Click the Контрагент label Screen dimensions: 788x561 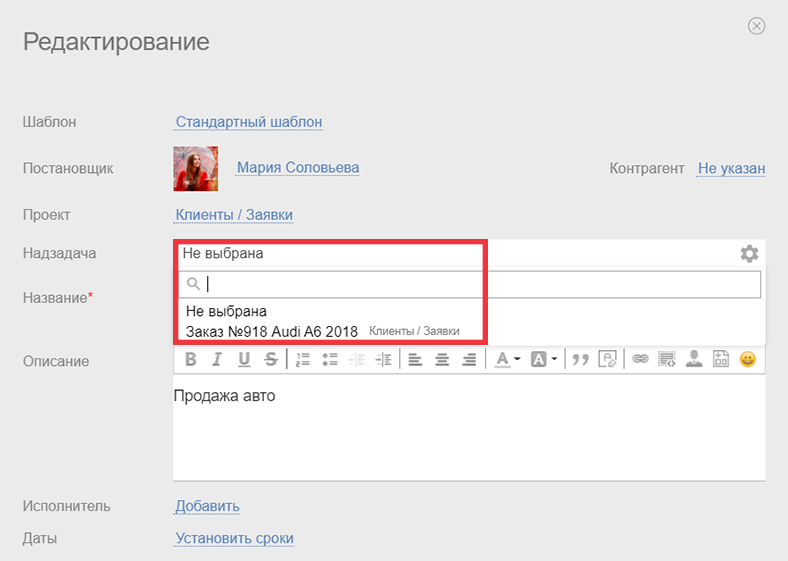click(647, 168)
